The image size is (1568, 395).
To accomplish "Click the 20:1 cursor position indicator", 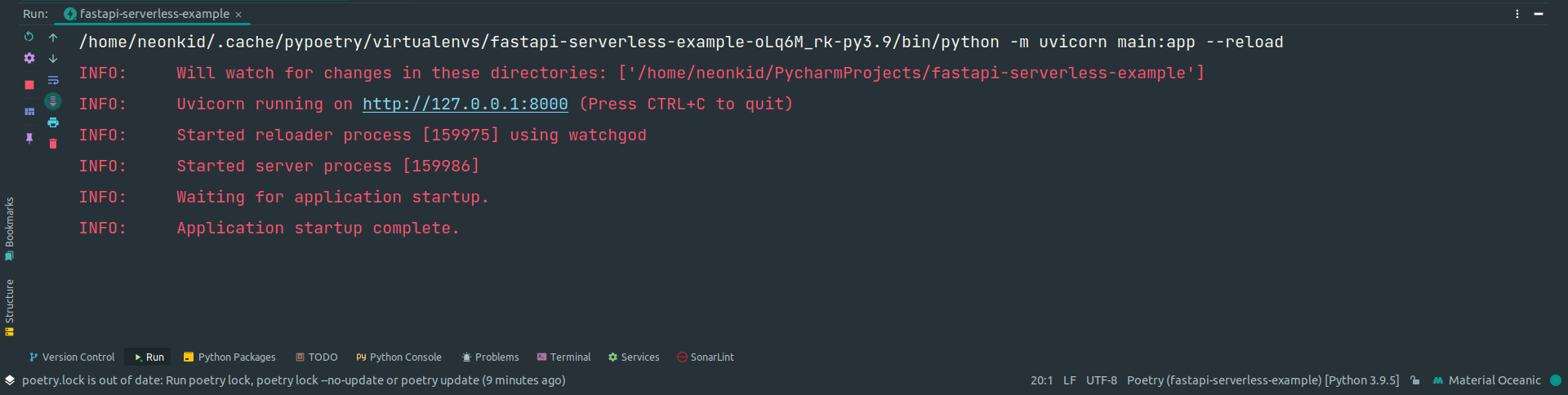I will point(1041,380).
